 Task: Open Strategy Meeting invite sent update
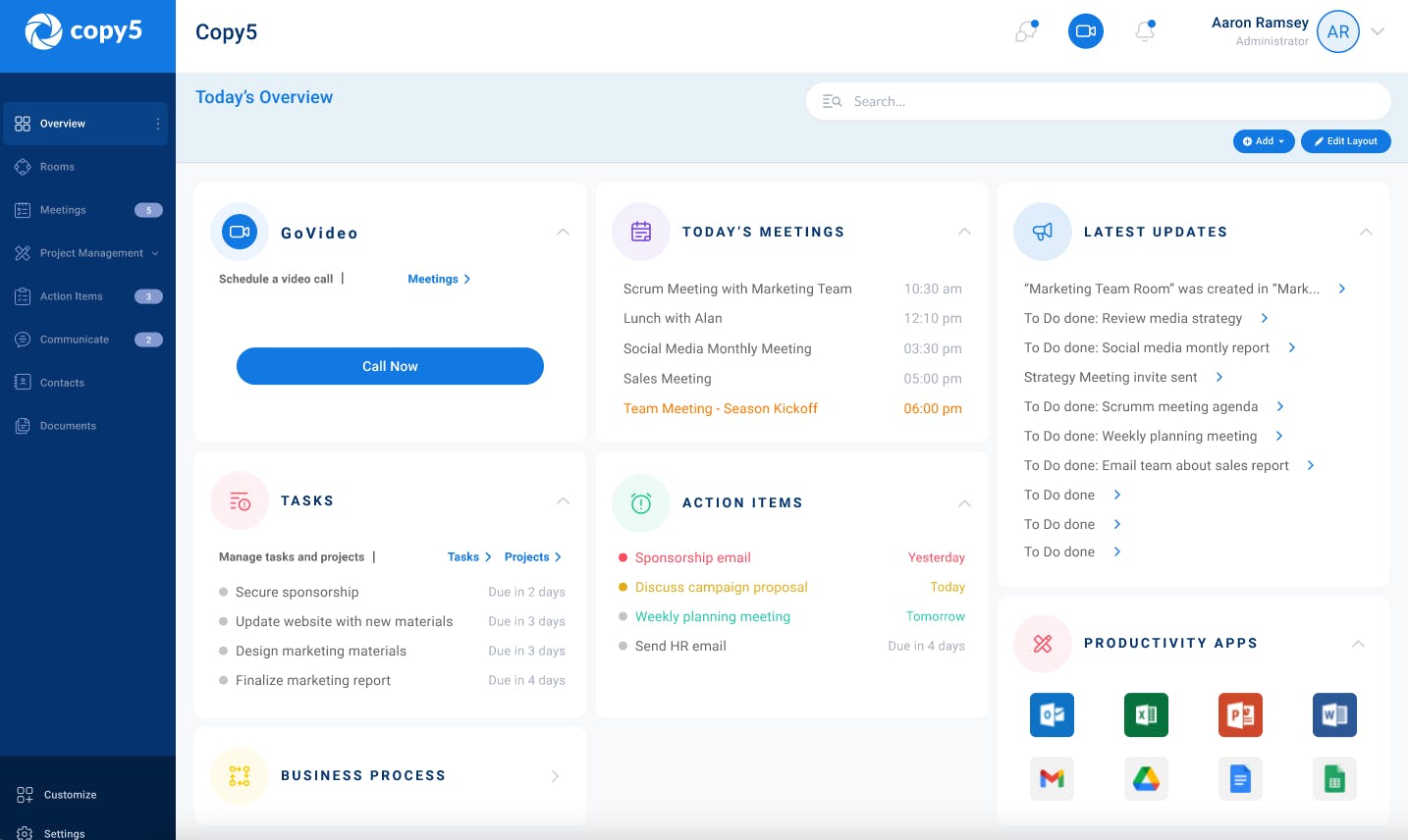click(x=1110, y=377)
